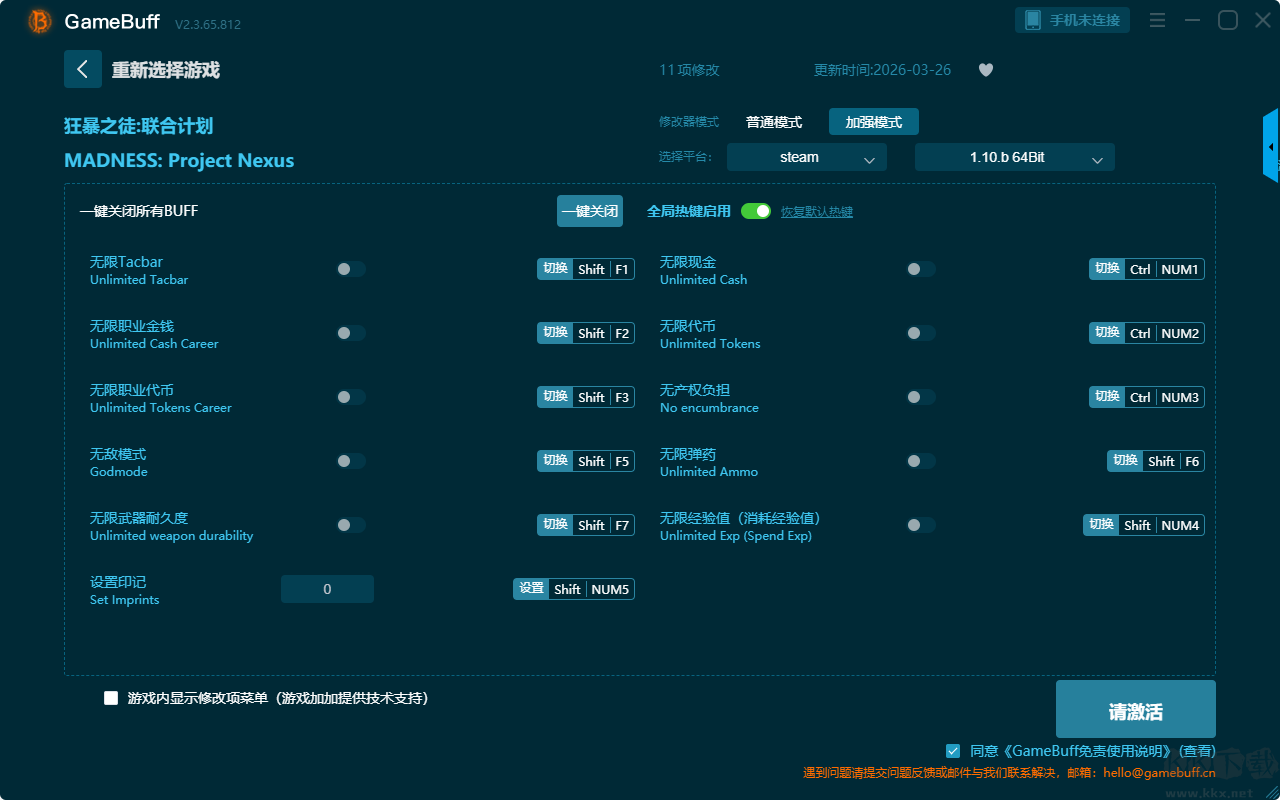Expand the blue side panel arrow
1280x800 pixels.
pyautogui.click(x=1271, y=147)
